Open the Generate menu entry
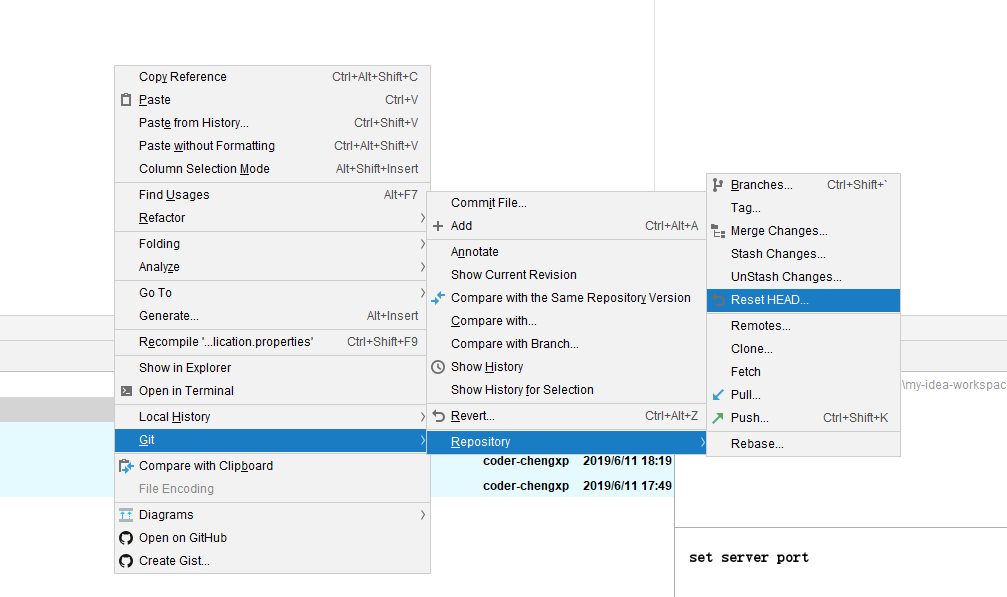 272,316
